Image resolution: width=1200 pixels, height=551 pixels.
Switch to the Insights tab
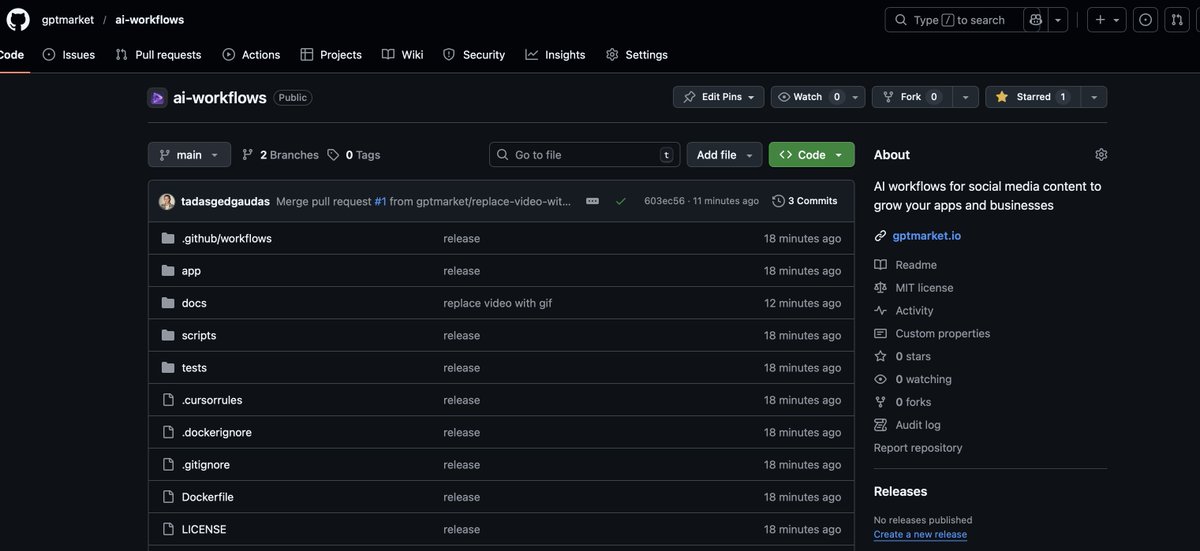pyautogui.click(x=555, y=55)
